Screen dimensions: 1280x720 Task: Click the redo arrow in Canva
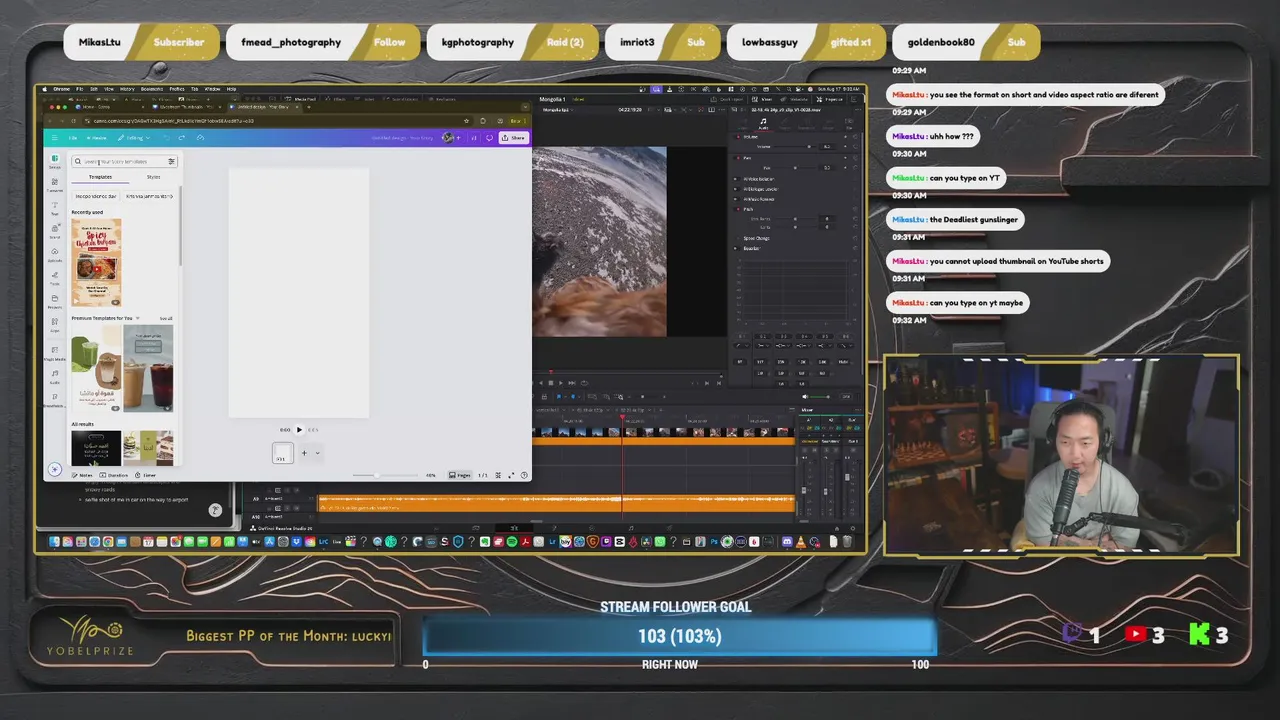click(x=182, y=138)
